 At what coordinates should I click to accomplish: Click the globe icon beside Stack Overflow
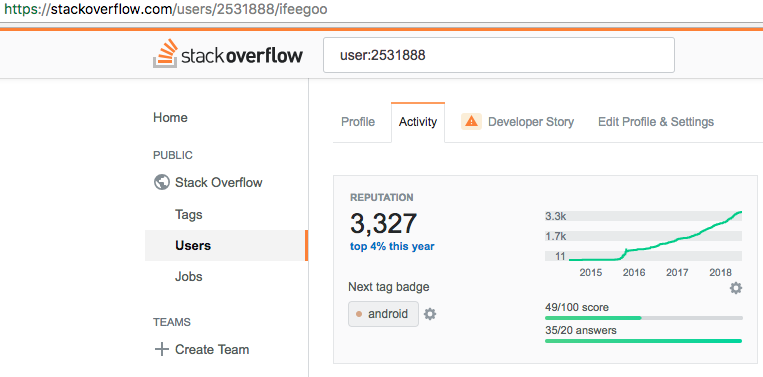161,182
